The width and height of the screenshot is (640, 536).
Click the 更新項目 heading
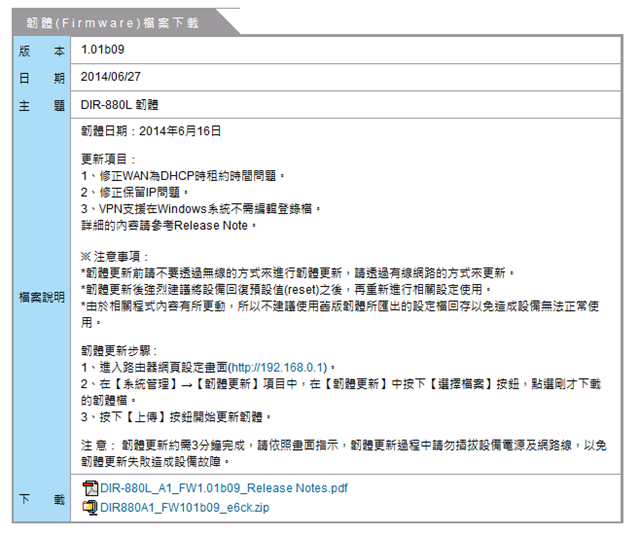pyautogui.click(x=108, y=159)
